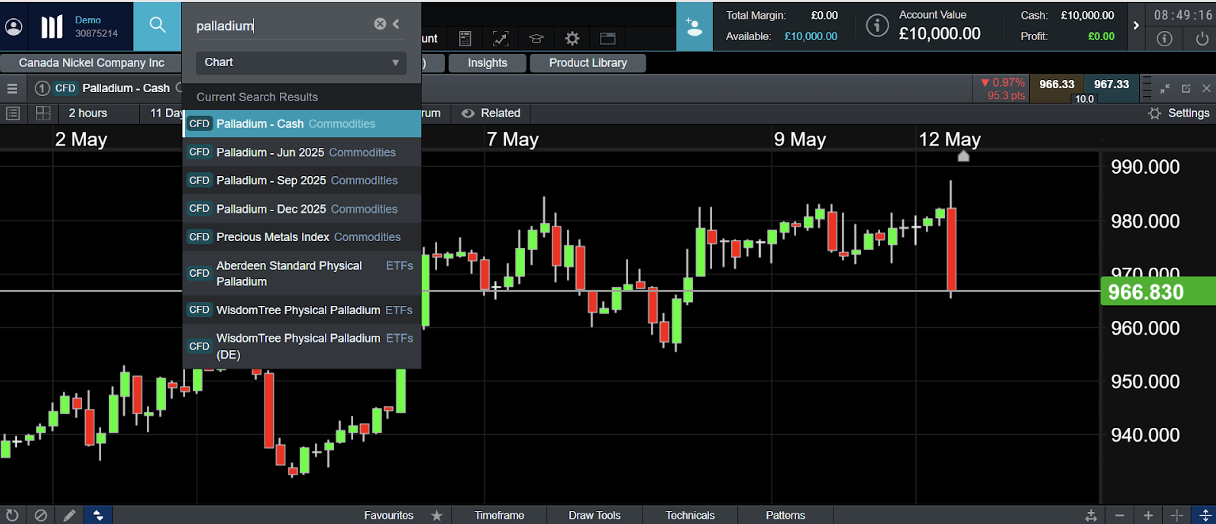The width and height of the screenshot is (1216, 524).
Task: Click the chart number 1 link badge
Action: (42, 88)
